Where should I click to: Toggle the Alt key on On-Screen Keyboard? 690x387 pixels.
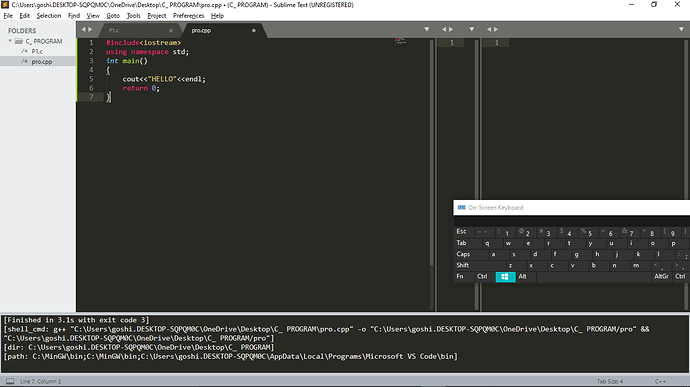click(x=525, y=276)
